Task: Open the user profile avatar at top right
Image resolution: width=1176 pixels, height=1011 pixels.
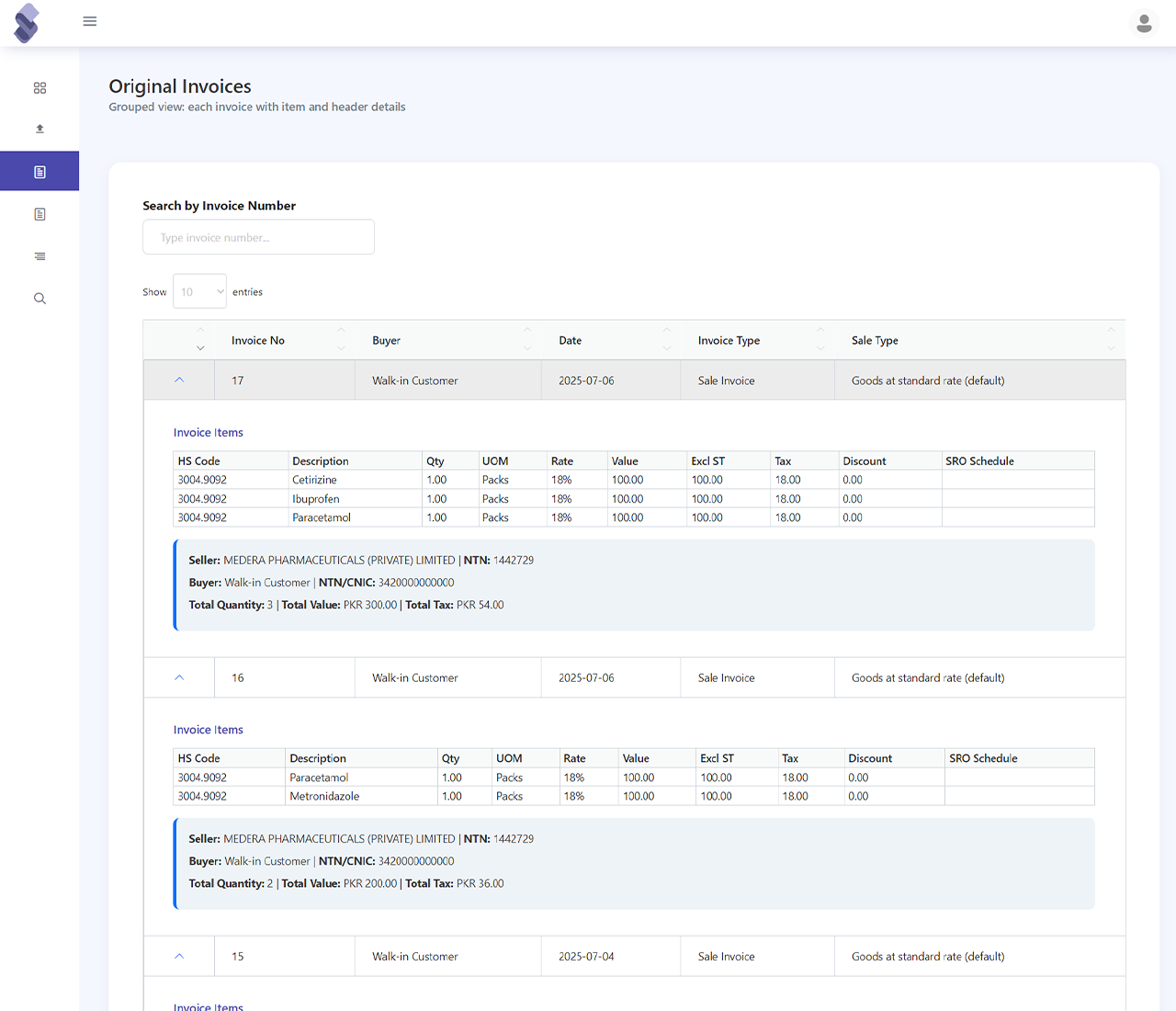Action: click(1144, 23)
